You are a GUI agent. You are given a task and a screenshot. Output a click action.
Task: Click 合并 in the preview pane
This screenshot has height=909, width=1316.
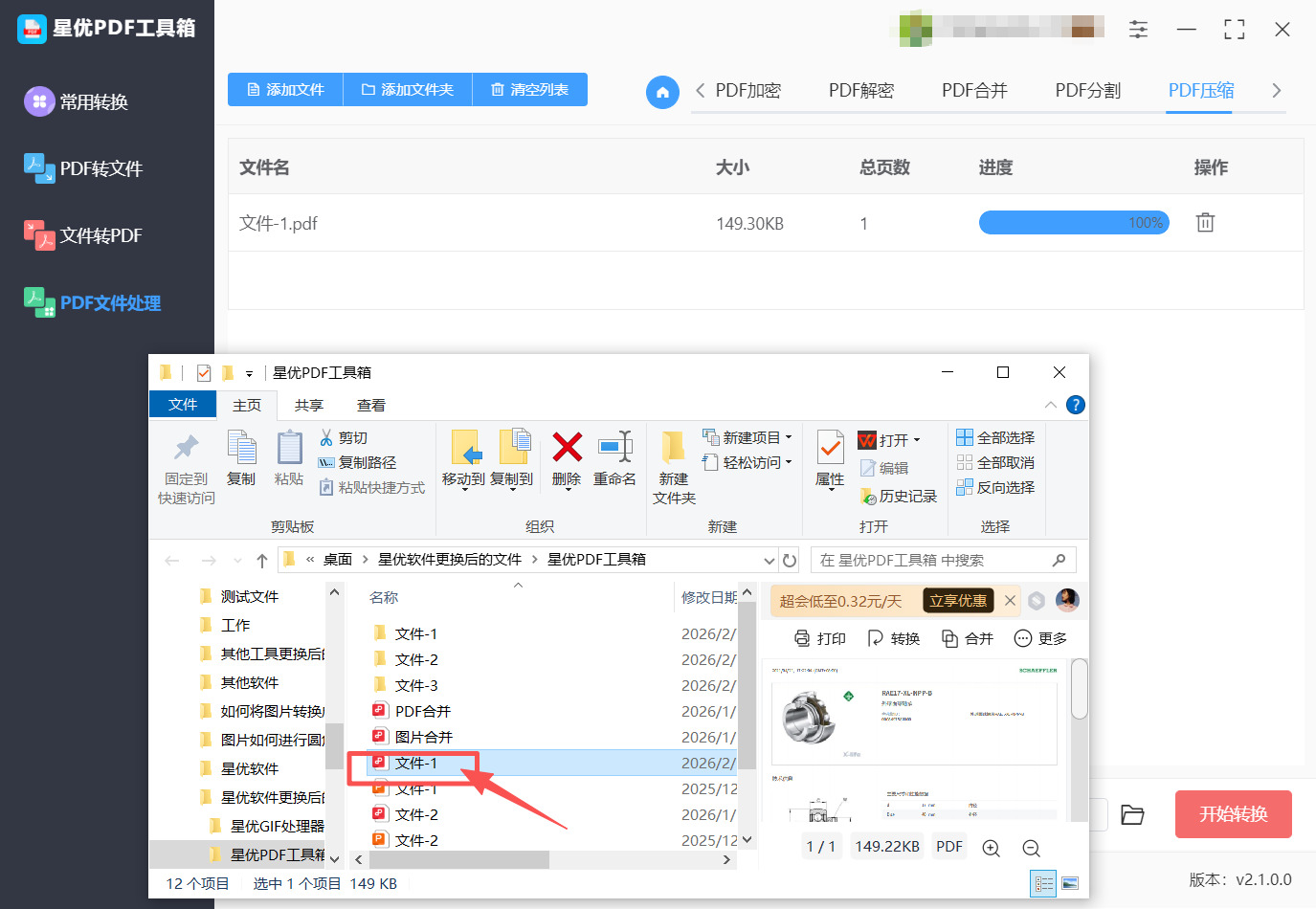(x=968, y=638)
